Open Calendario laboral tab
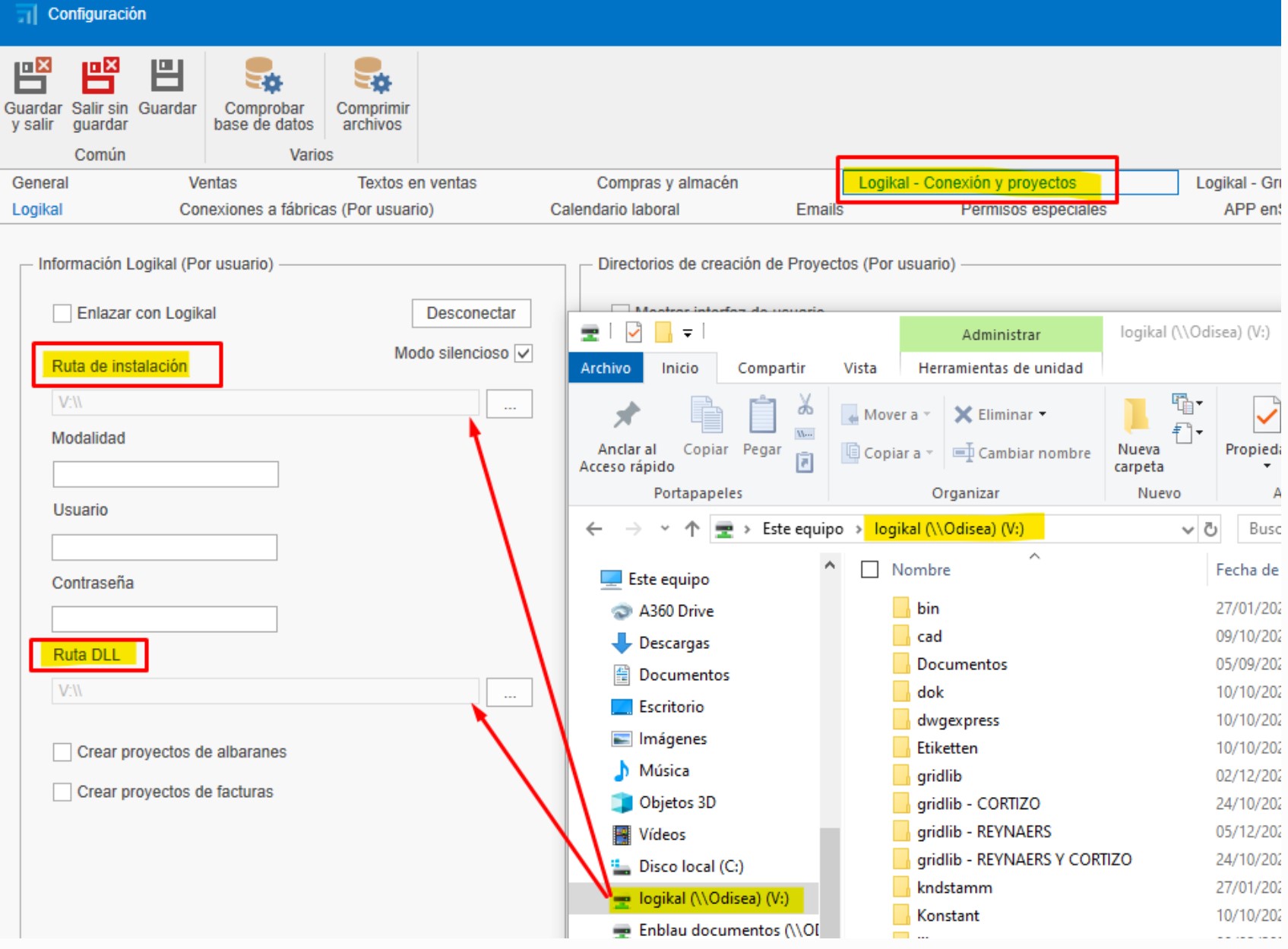The height and width of the screenshot is (949, 1288). tap(615, 210)
